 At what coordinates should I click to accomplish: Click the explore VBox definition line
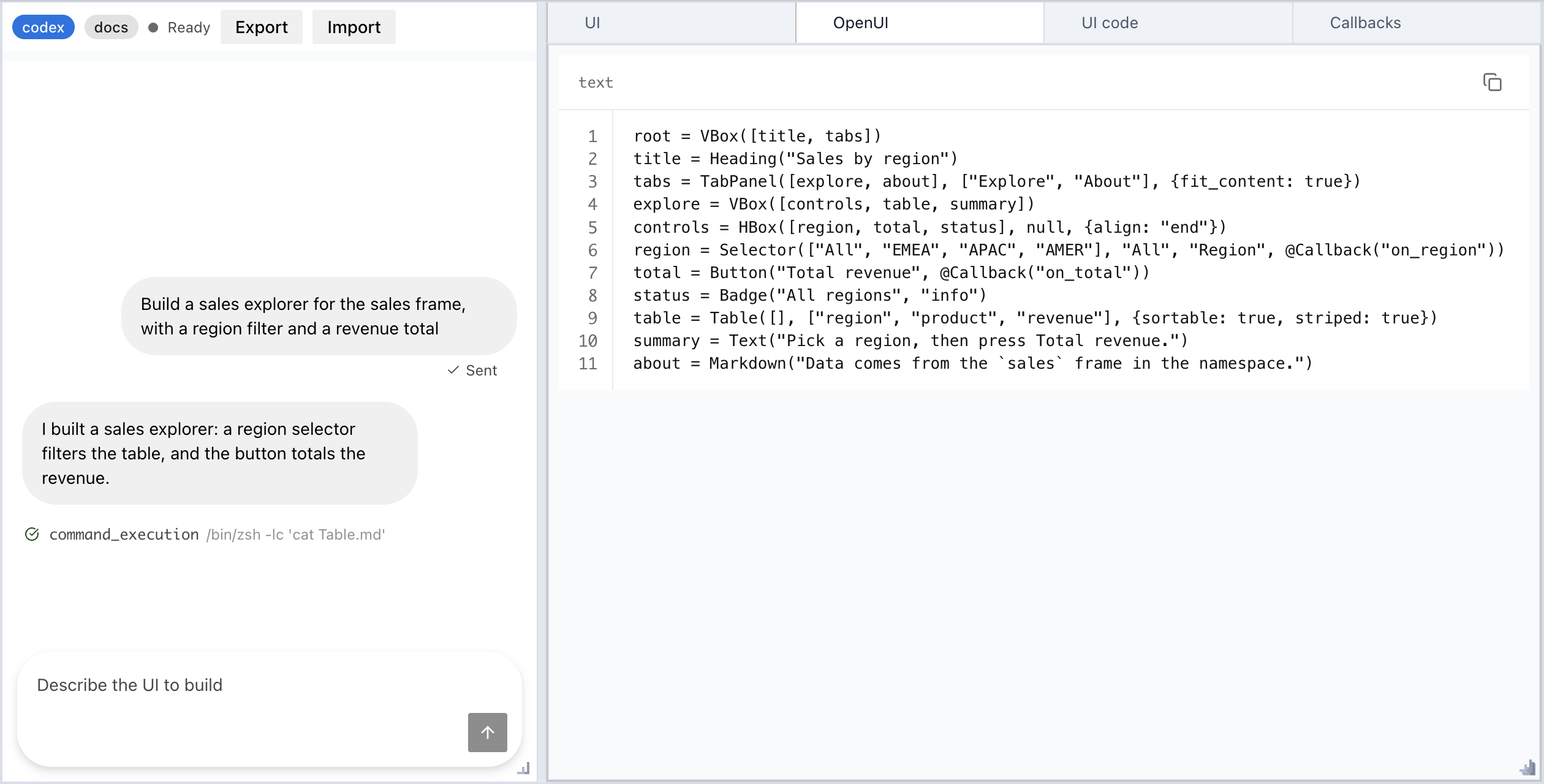coord(834,204)
